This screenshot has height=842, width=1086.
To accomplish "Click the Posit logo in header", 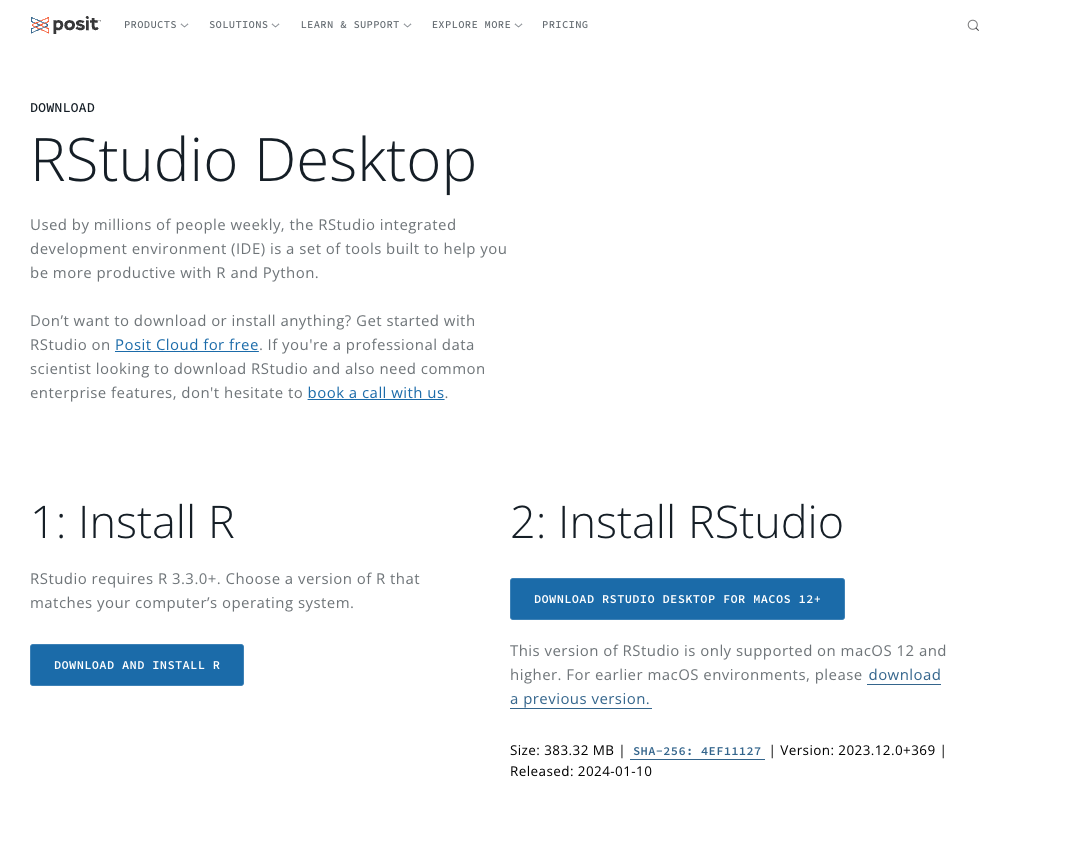I will pos(65,25).
